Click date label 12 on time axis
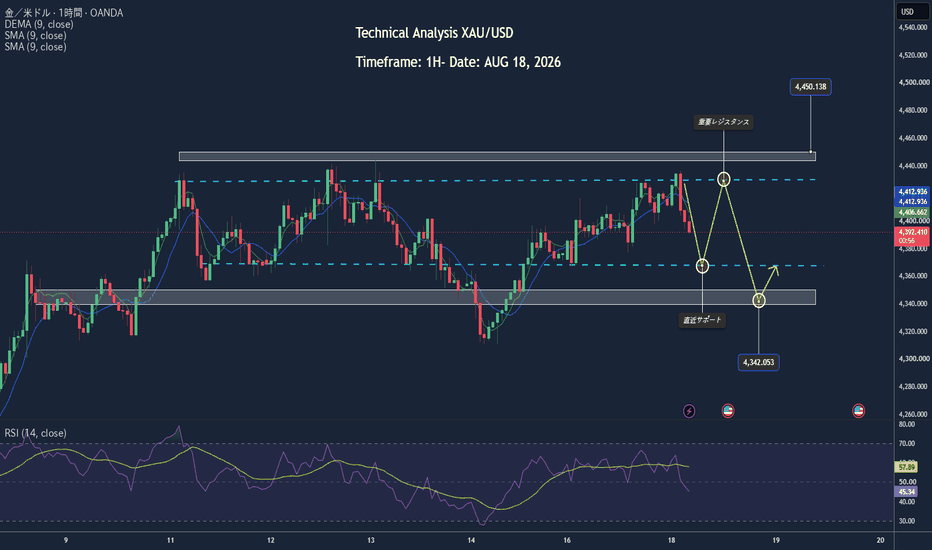This screenshot has height=550, width=932. click(271, 540)
